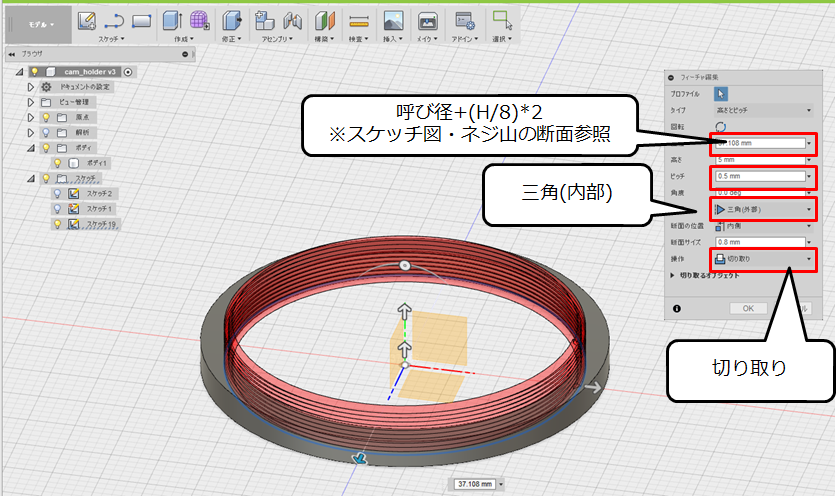The height and width of the screenshot is (496, 836).
Task: Click the Joint assembly icon
Action: point(293,21)
